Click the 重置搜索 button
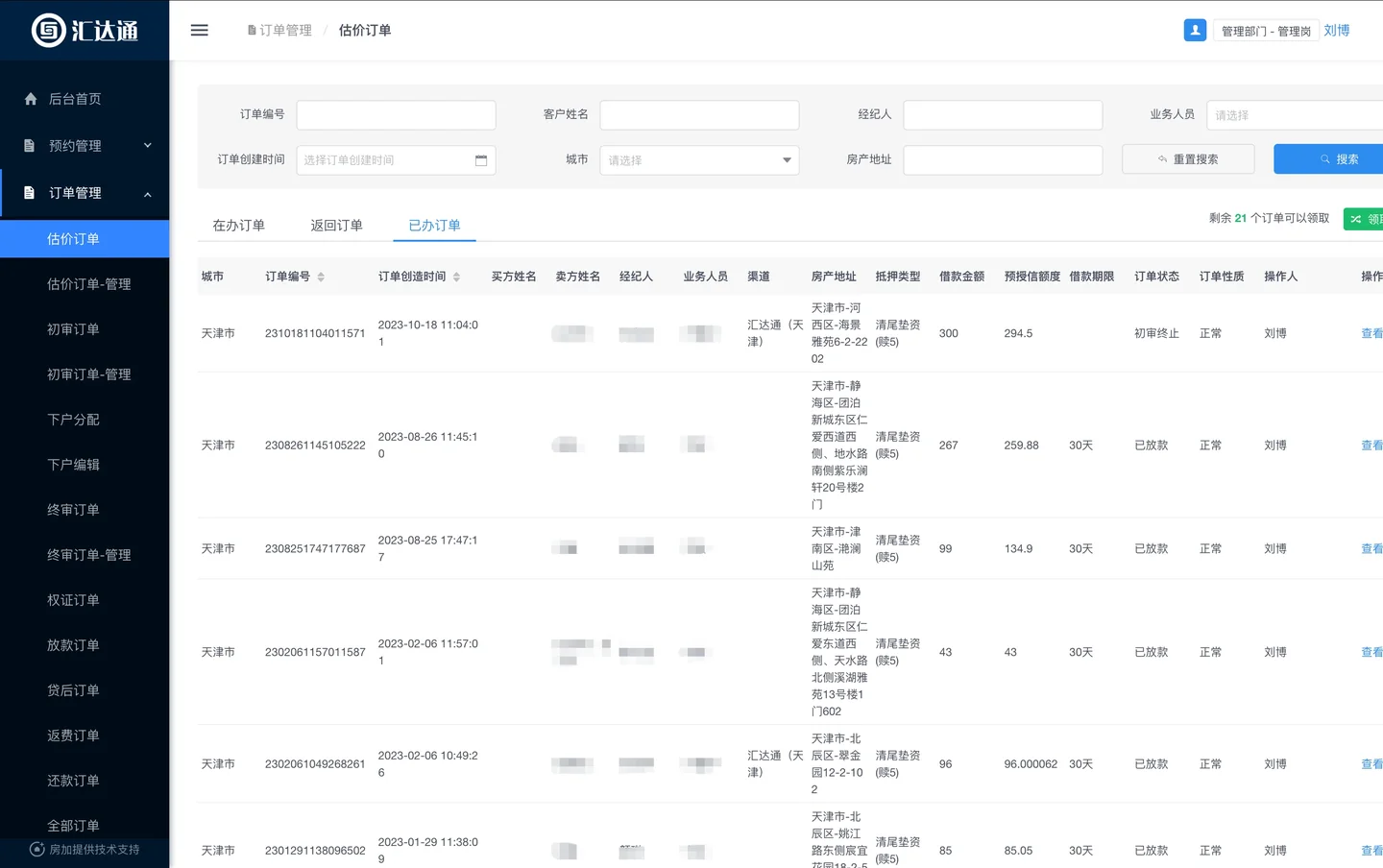 [x=1188, y=159]
